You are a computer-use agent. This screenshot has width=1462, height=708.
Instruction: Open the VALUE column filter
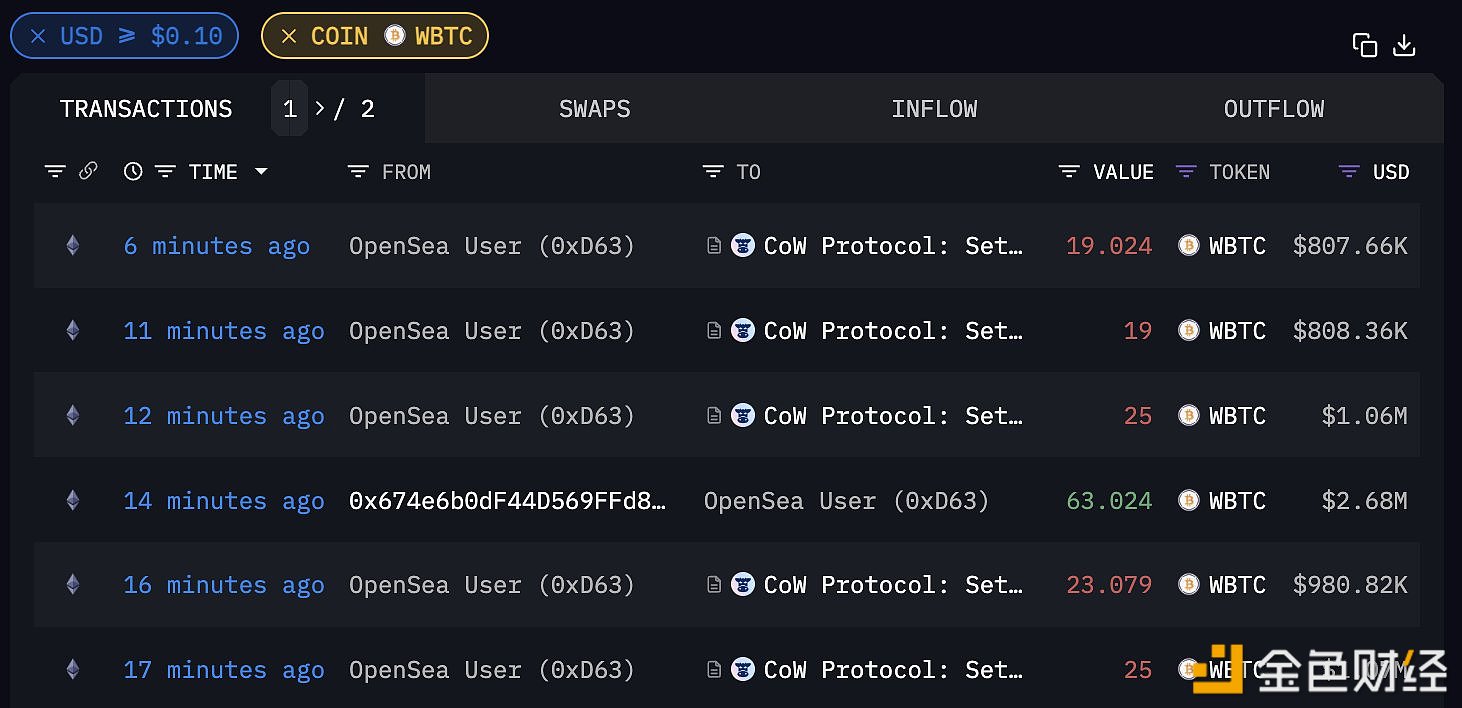(x=1069, y=172)
